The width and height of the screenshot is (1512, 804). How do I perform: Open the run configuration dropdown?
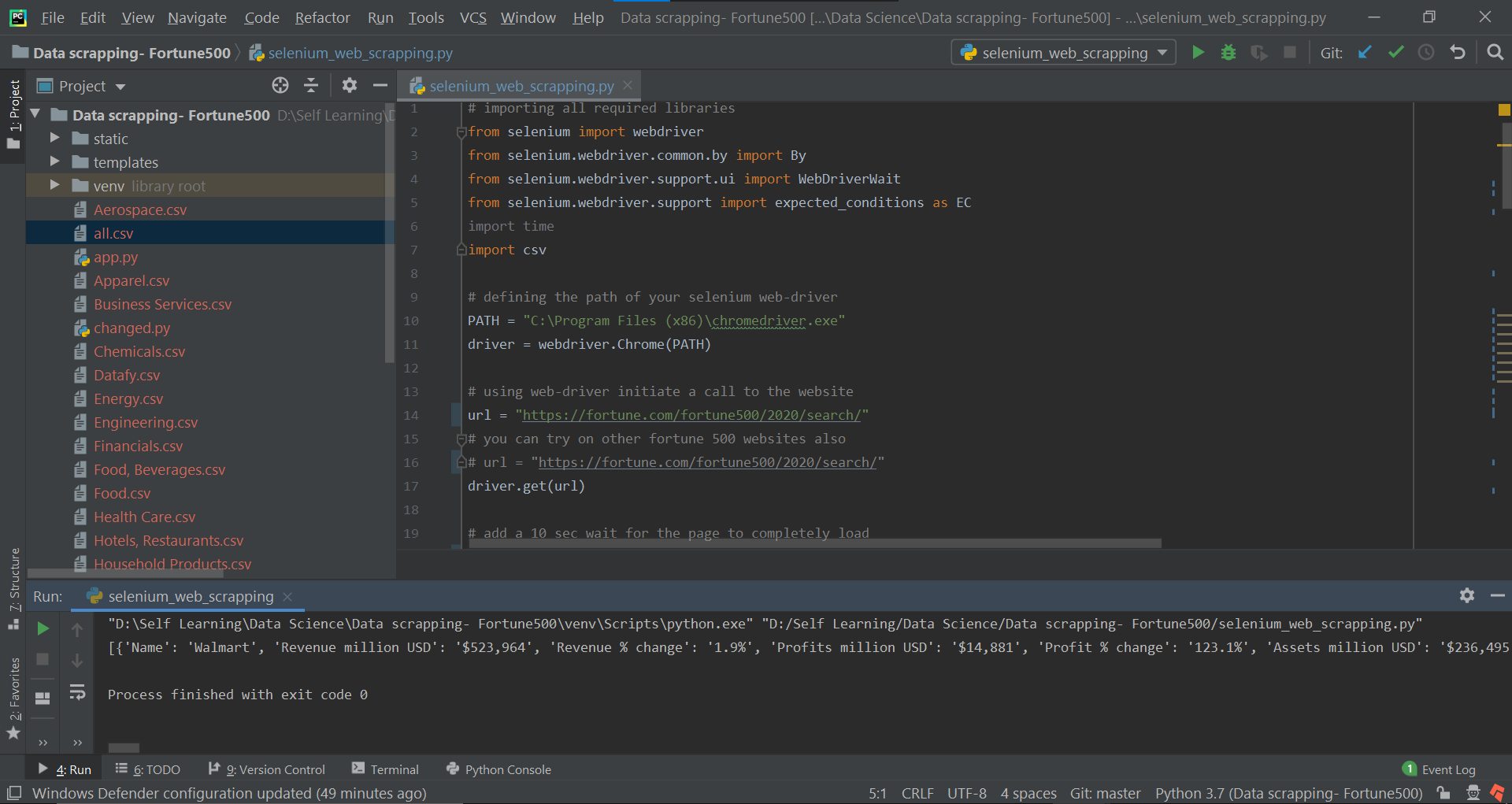click(x=1064, y=53)
